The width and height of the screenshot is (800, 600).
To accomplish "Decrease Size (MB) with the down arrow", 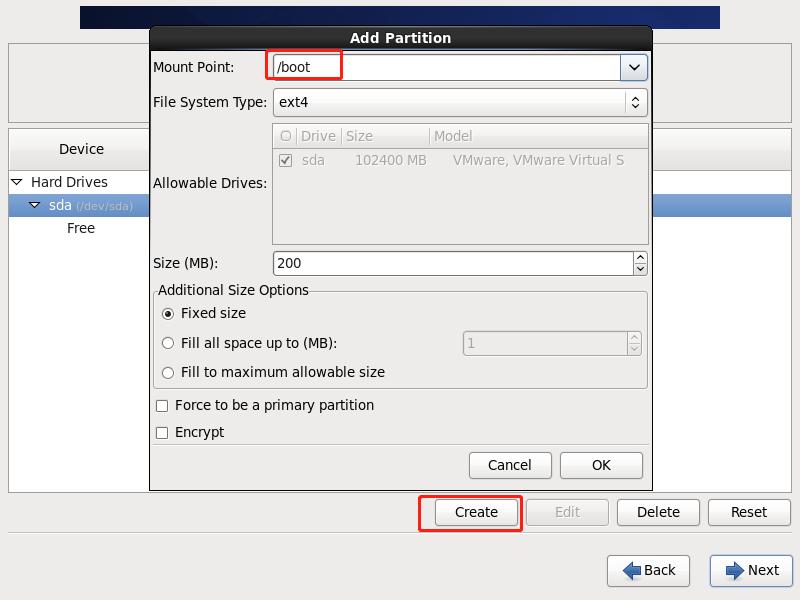I will (x=640, y=269).
